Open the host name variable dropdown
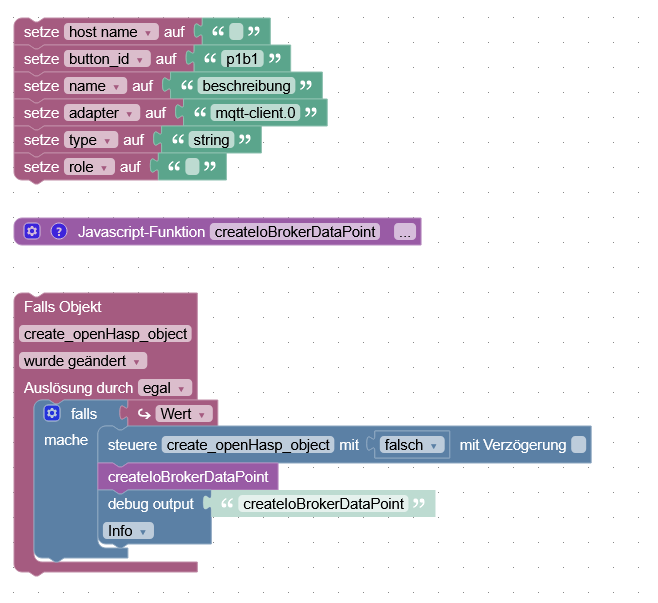This screenshot has width=658, height=603. pyautogui.click(x=111, y=32)
